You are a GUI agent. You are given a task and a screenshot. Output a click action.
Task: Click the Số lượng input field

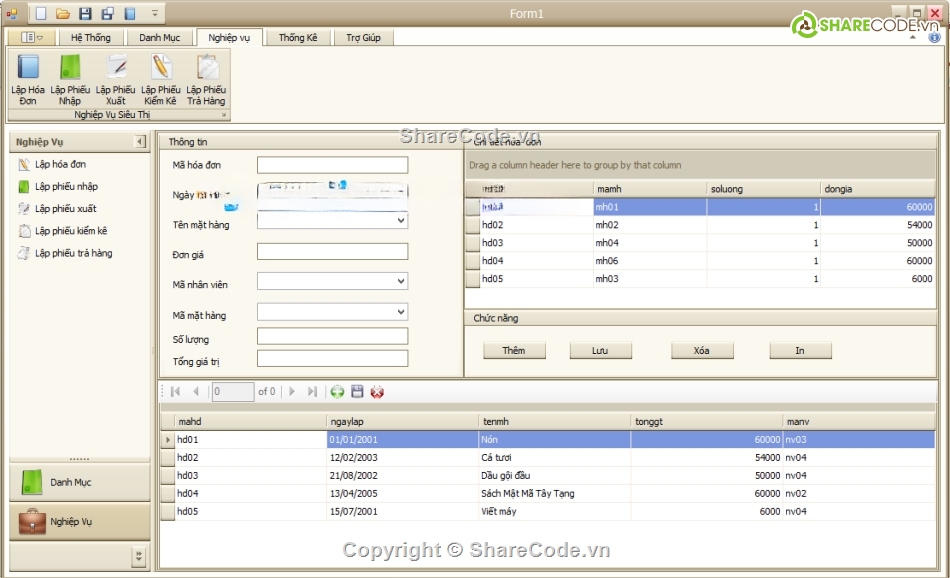[x=332, y=336]
